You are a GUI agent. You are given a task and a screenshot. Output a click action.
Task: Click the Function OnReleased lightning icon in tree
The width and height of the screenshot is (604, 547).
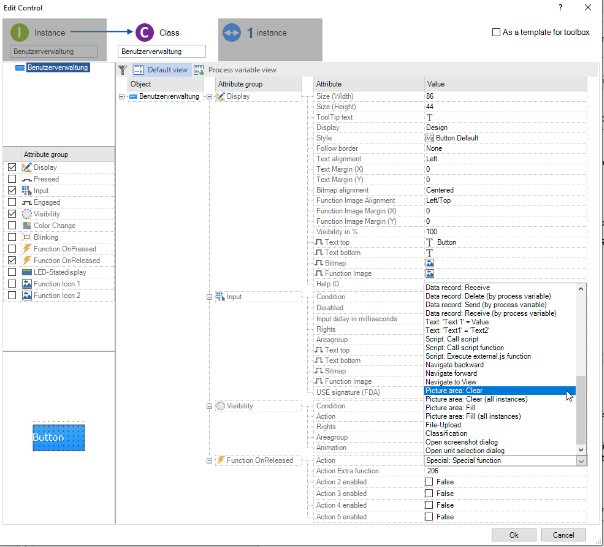221,460
